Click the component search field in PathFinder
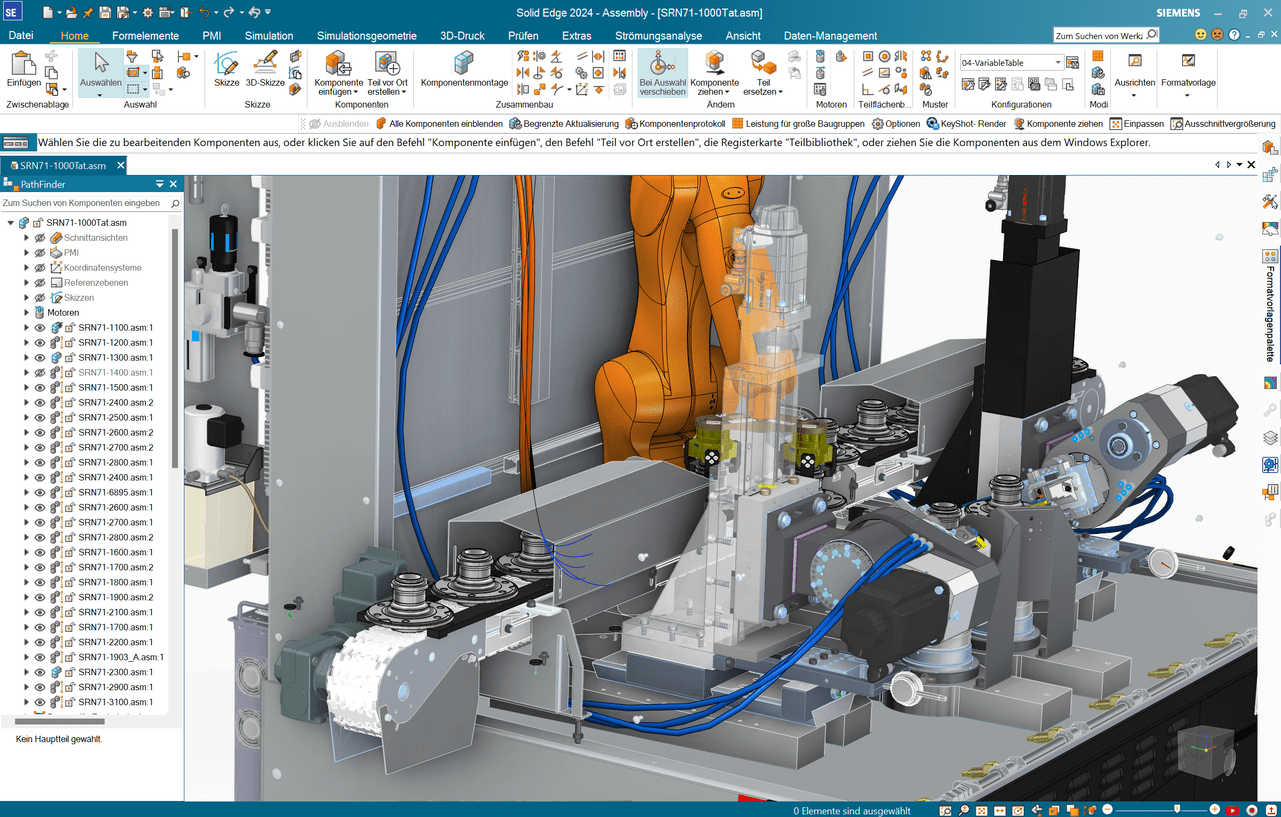 pyautogui.click(x=85, y=203)
